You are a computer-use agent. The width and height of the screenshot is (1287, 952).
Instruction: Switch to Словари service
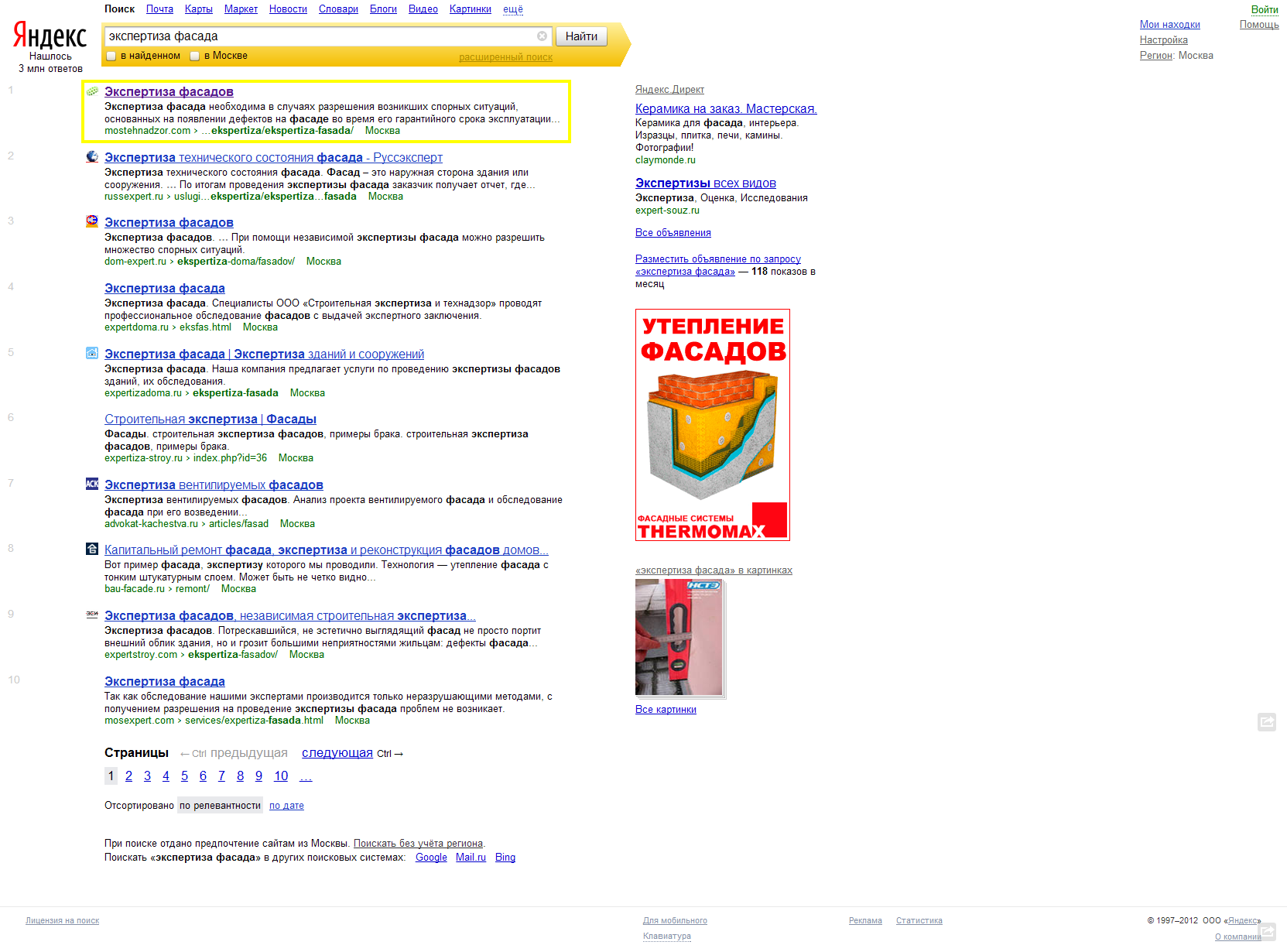coord(338,9)
